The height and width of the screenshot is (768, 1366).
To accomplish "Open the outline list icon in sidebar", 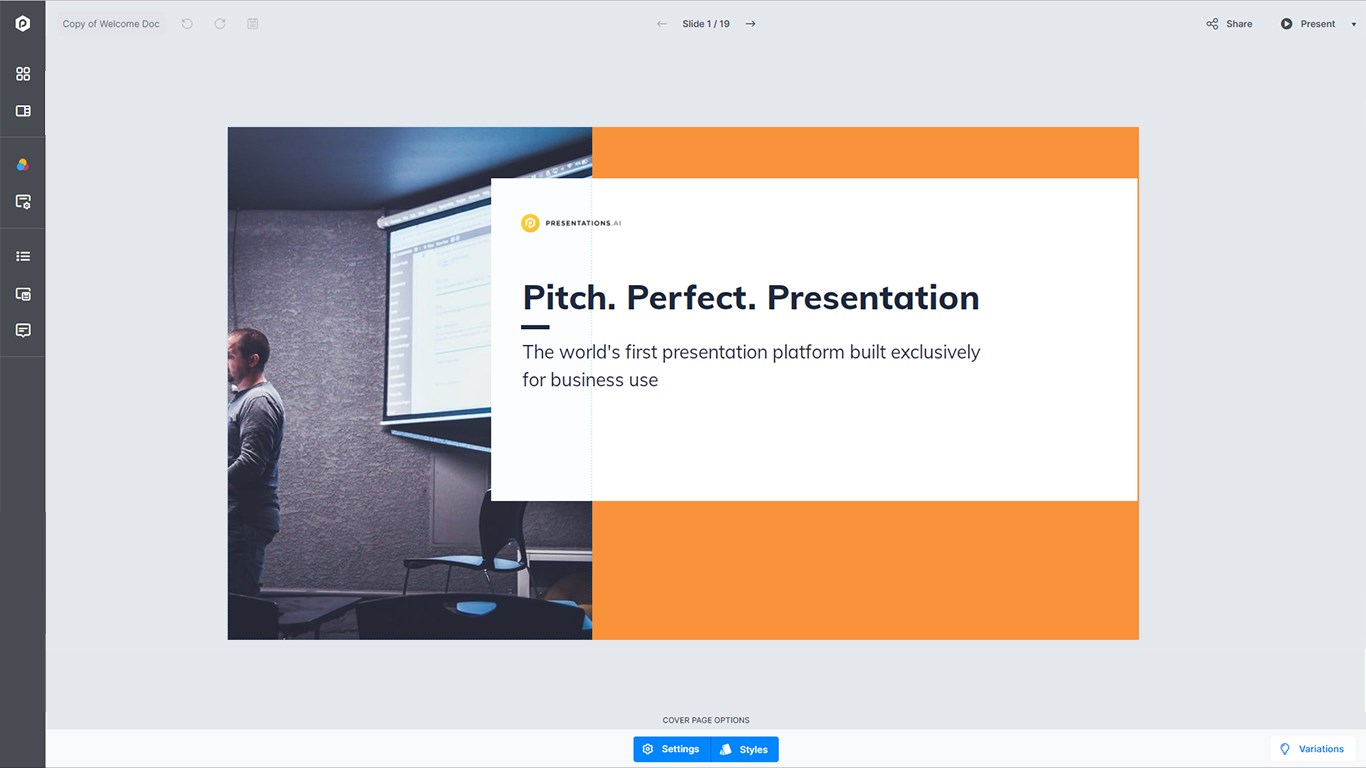I will point(23,257).
